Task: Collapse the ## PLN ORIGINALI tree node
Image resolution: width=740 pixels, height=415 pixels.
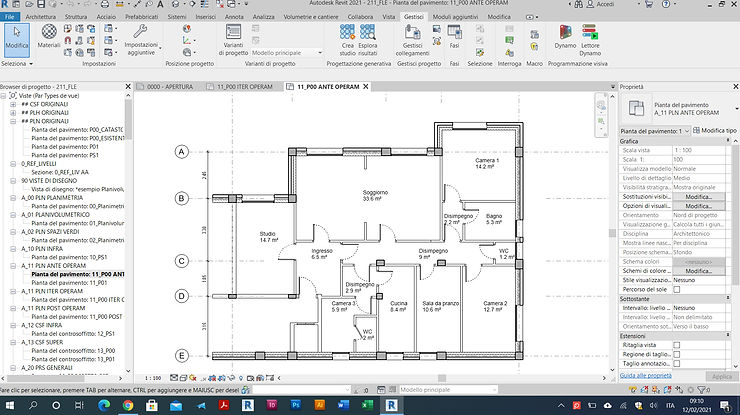Action: pos(13,121)
